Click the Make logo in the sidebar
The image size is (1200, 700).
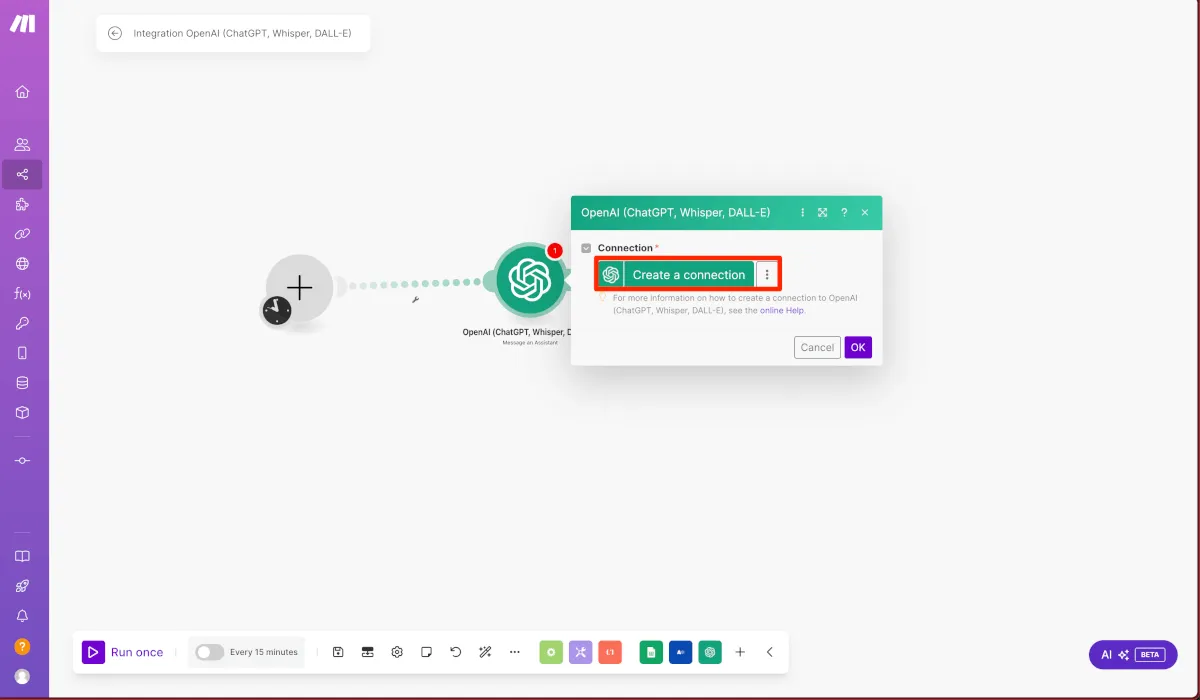click(x=22, y=24)
